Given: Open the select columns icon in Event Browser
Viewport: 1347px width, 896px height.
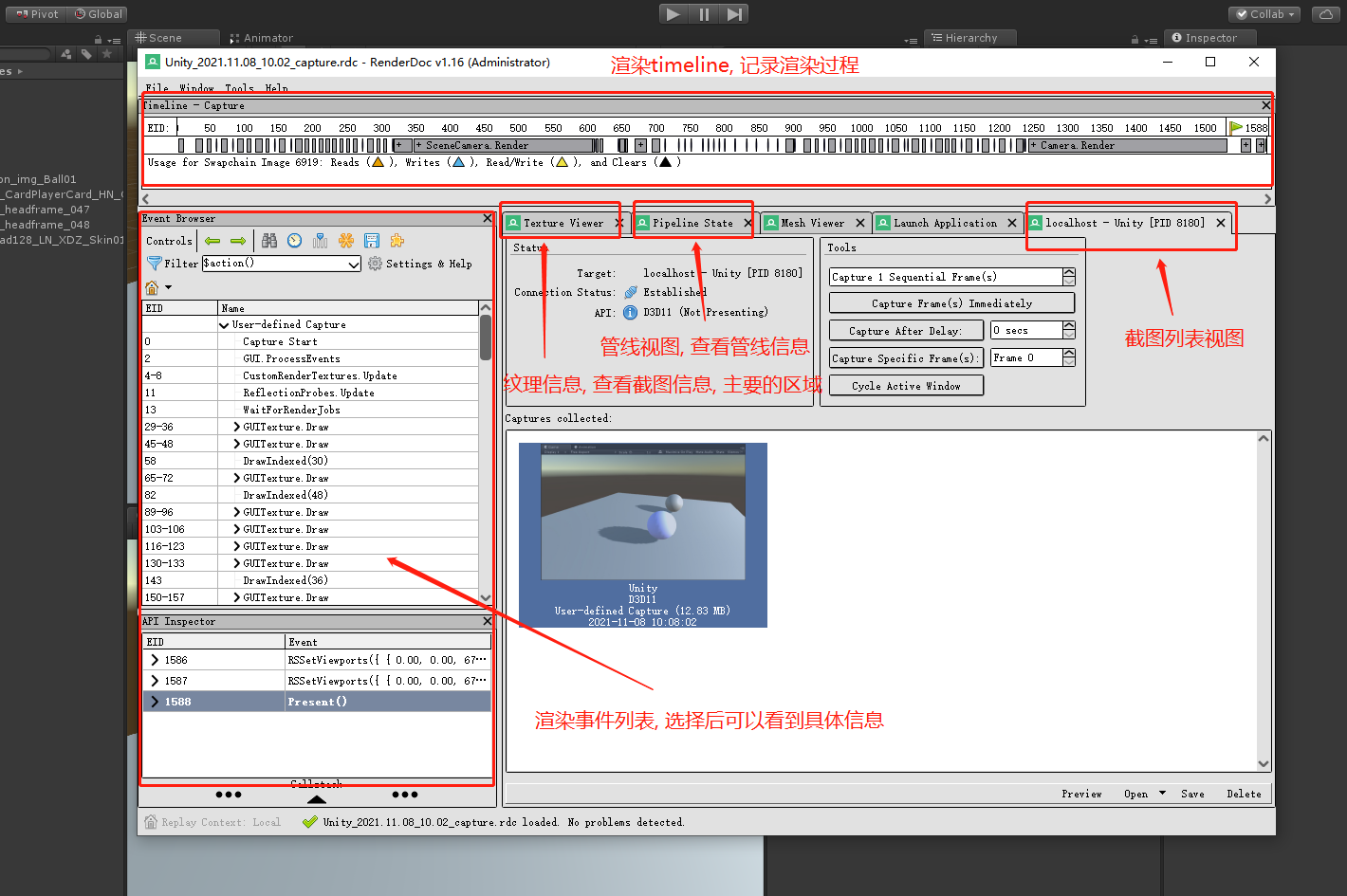Looking at the screenshot, I should 321,241.
